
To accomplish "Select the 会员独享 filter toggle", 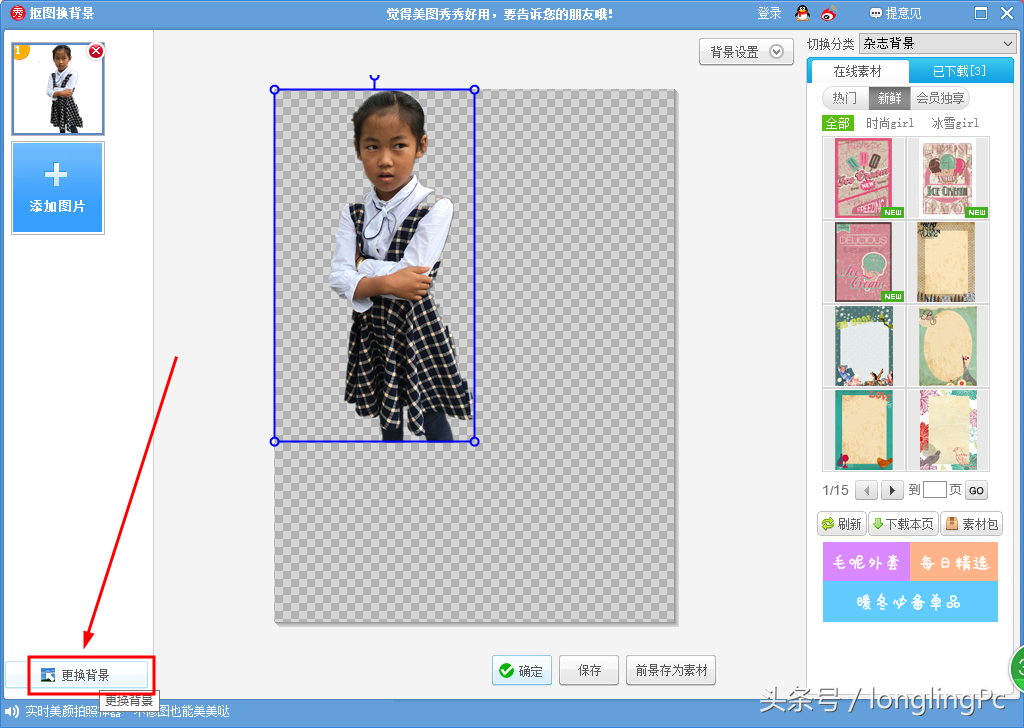I will 940,98.
